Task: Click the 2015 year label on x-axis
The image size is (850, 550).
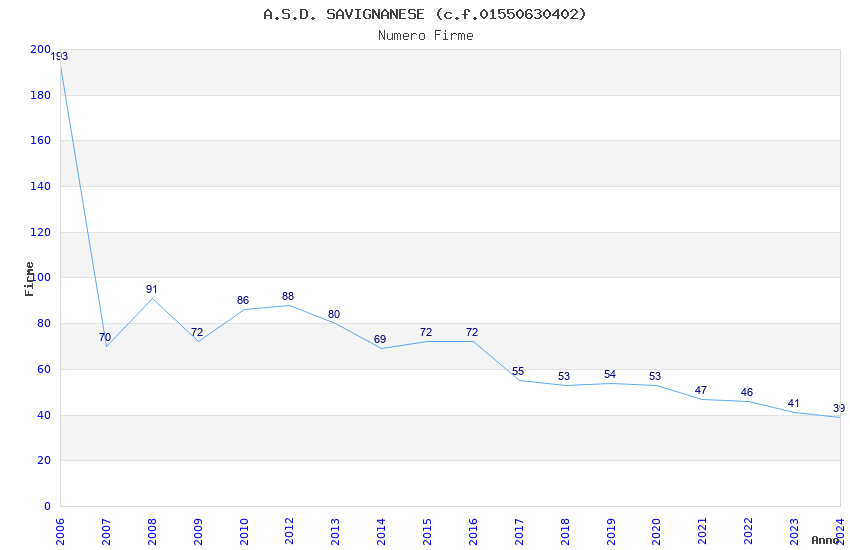Action: click(427, 532)
